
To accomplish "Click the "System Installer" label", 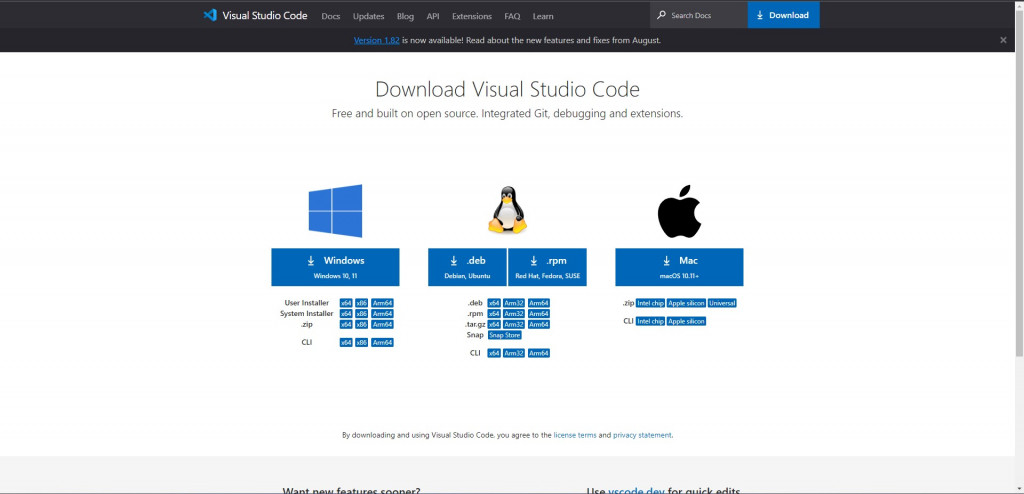I will point(307,314).
